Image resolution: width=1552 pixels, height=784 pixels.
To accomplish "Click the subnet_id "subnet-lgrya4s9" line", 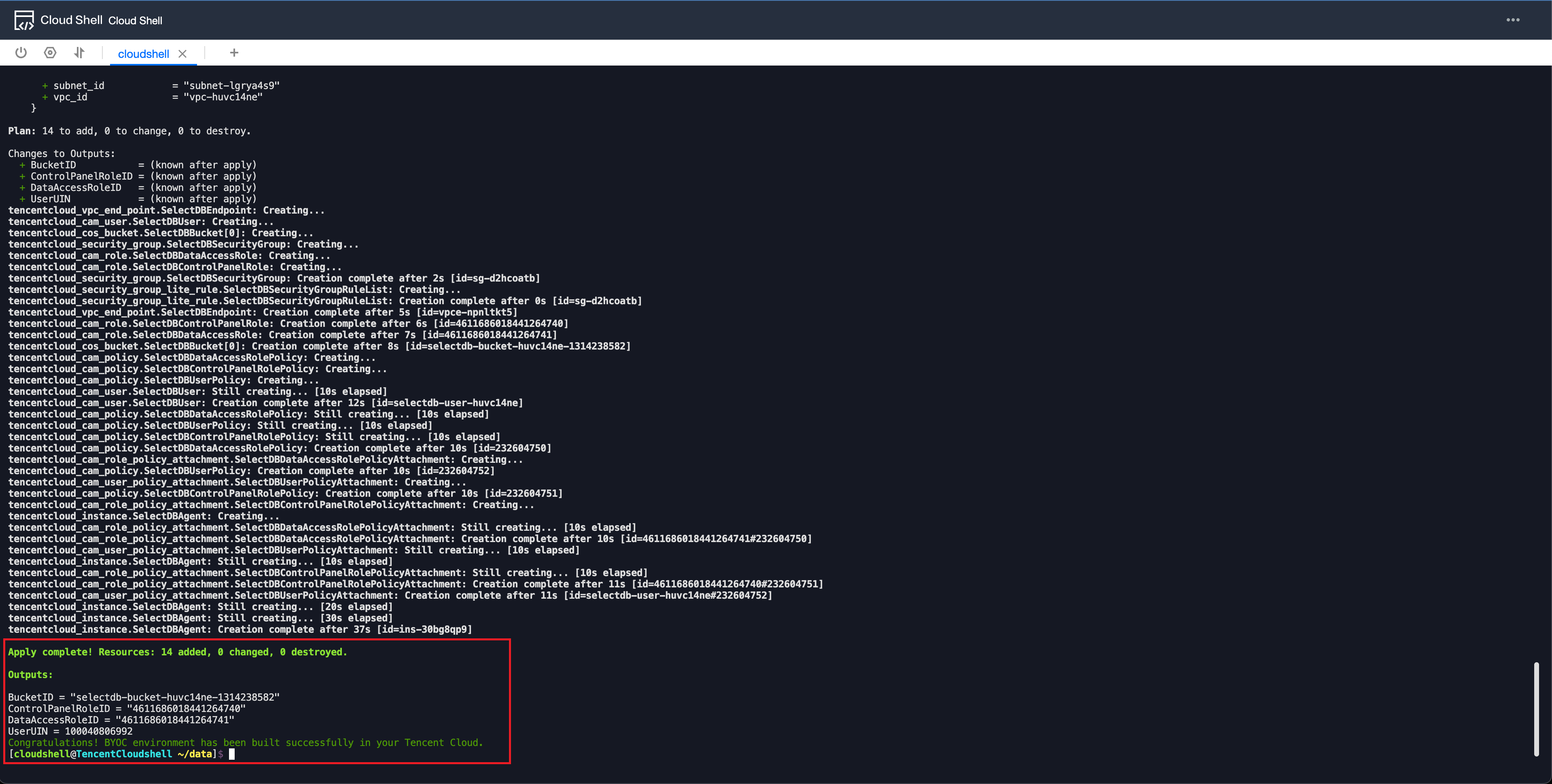I will point(161,86).
